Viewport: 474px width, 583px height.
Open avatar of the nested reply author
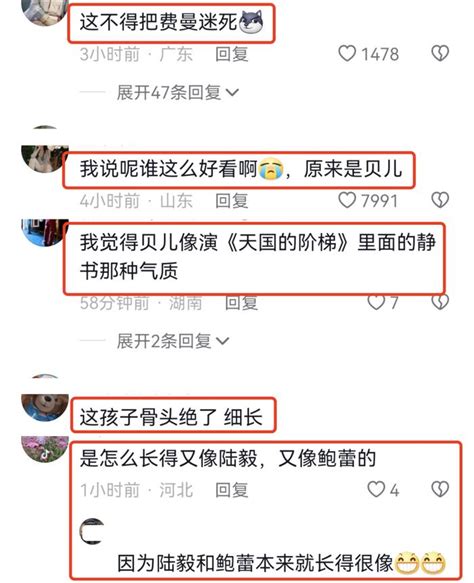pyautogui.click(x=92, y=531)
